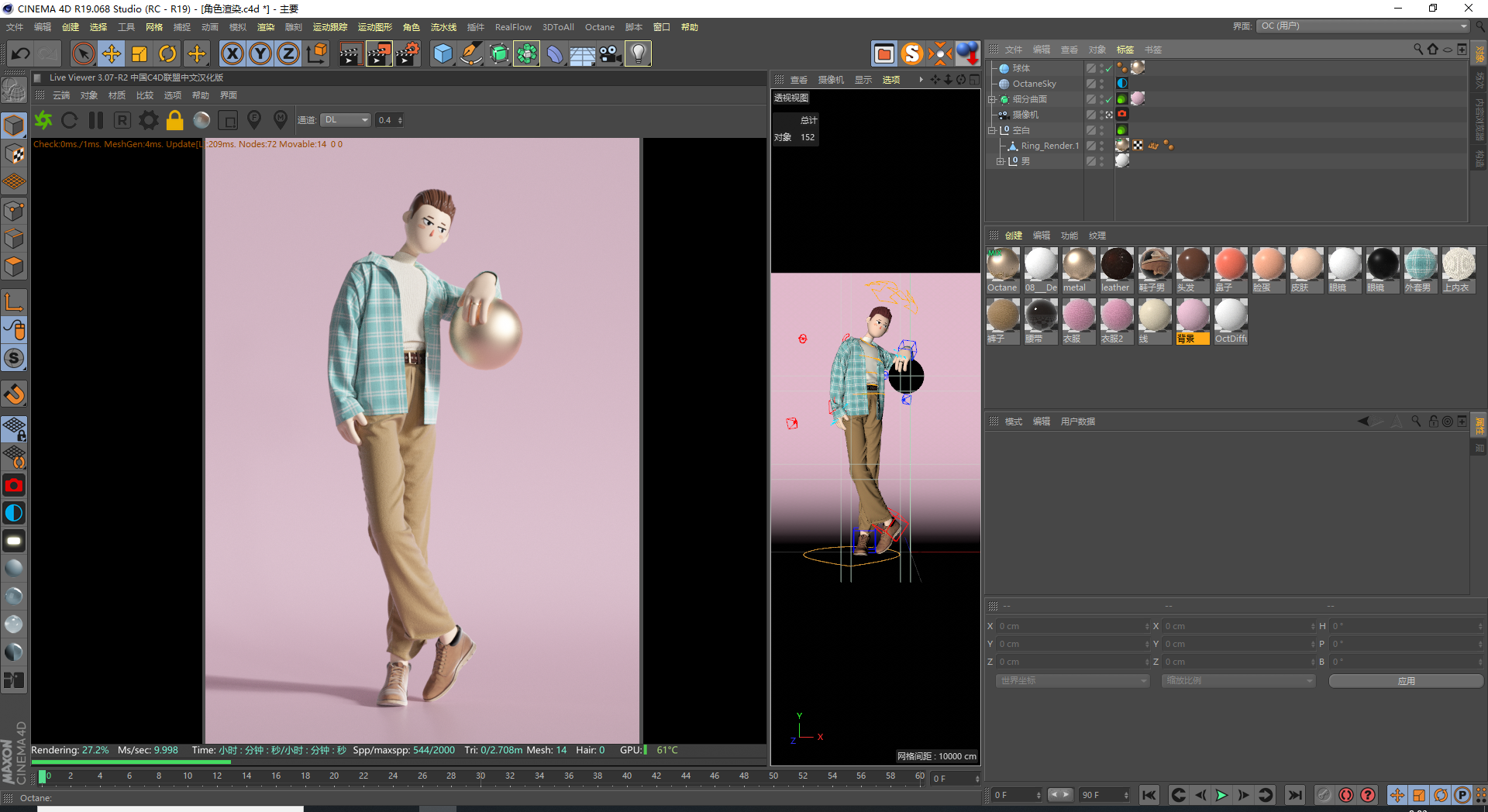The image size is (1488, 812).
Task: Toggle visibility dots for OctaneSky object
Action: [x=1101, y=84]
